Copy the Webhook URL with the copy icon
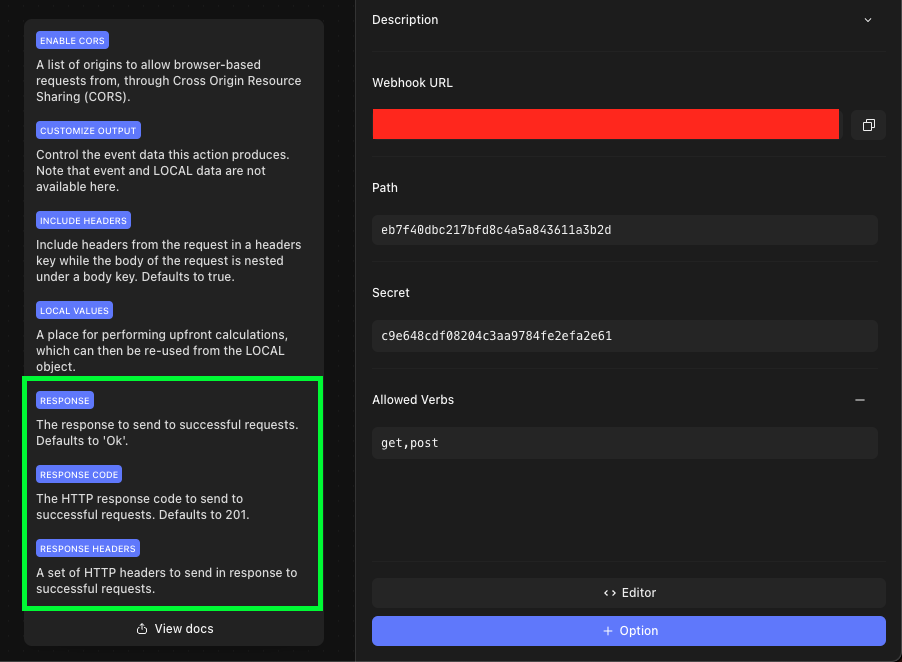Viewport: 902px width, 662px height. click(x=868, y=125)
